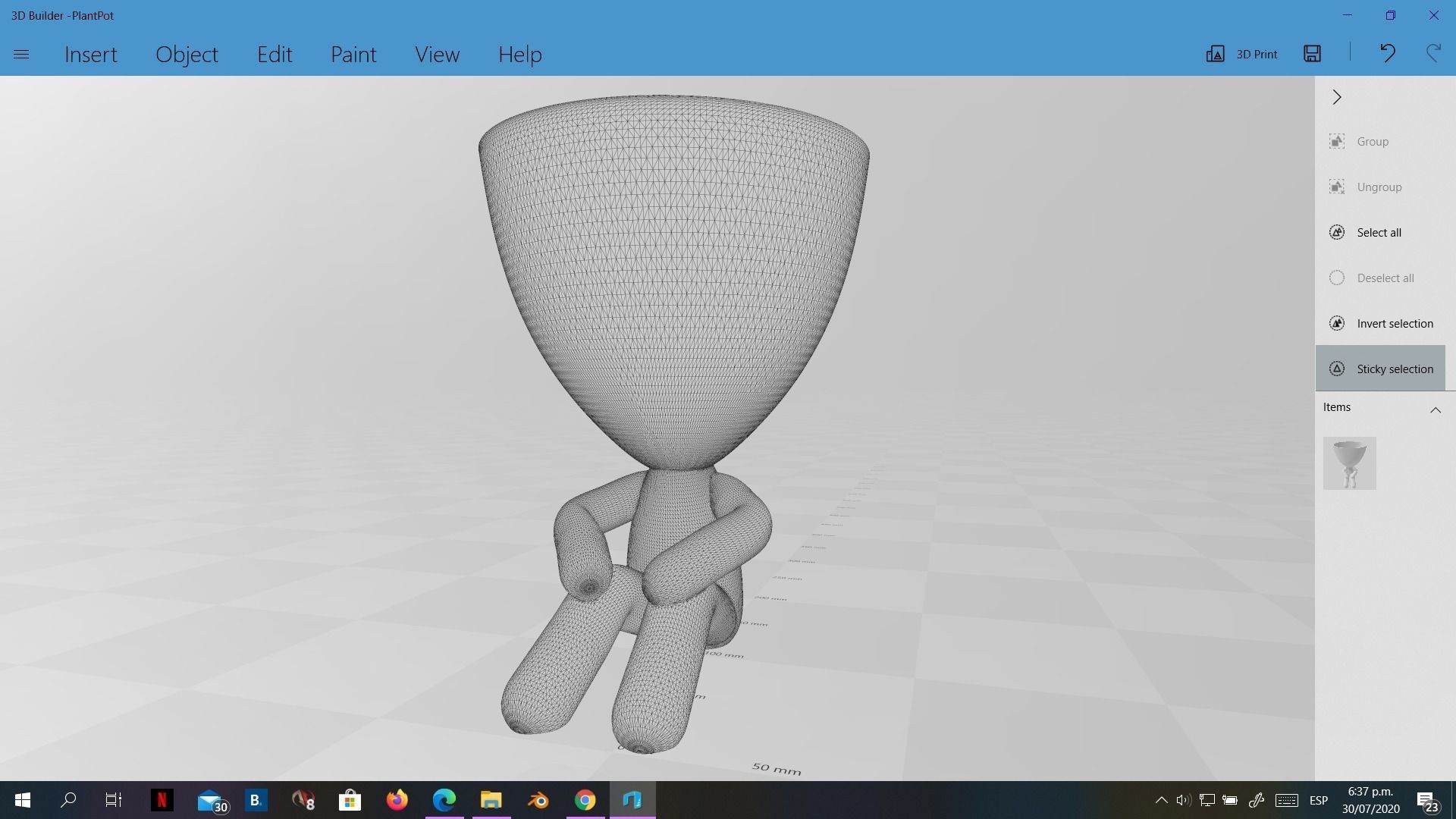1456x819 pixels.
Task: Switch to Microsoft Edge on taskbar
Action: pos(444,800)
